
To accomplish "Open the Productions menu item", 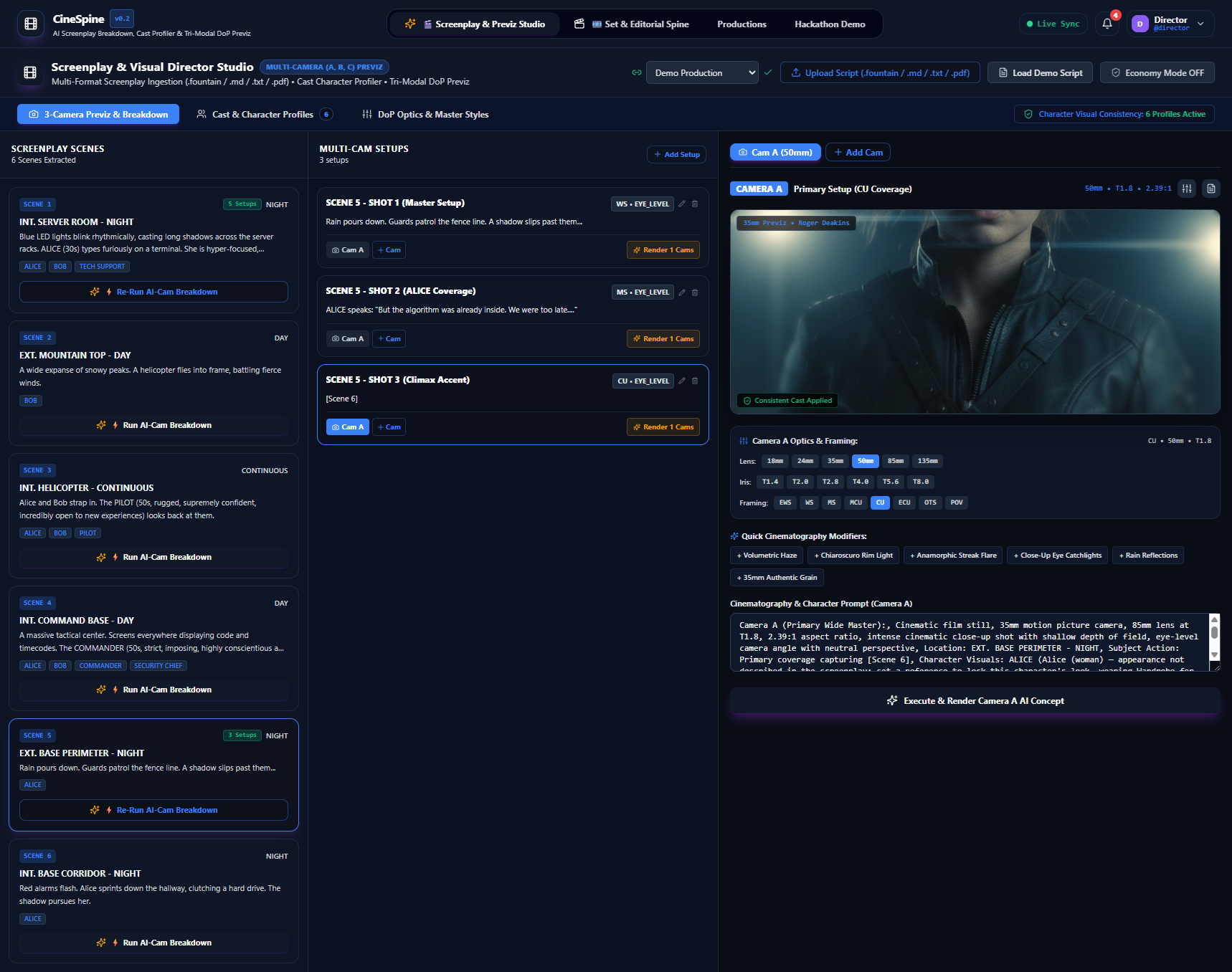I will (741, 24).
